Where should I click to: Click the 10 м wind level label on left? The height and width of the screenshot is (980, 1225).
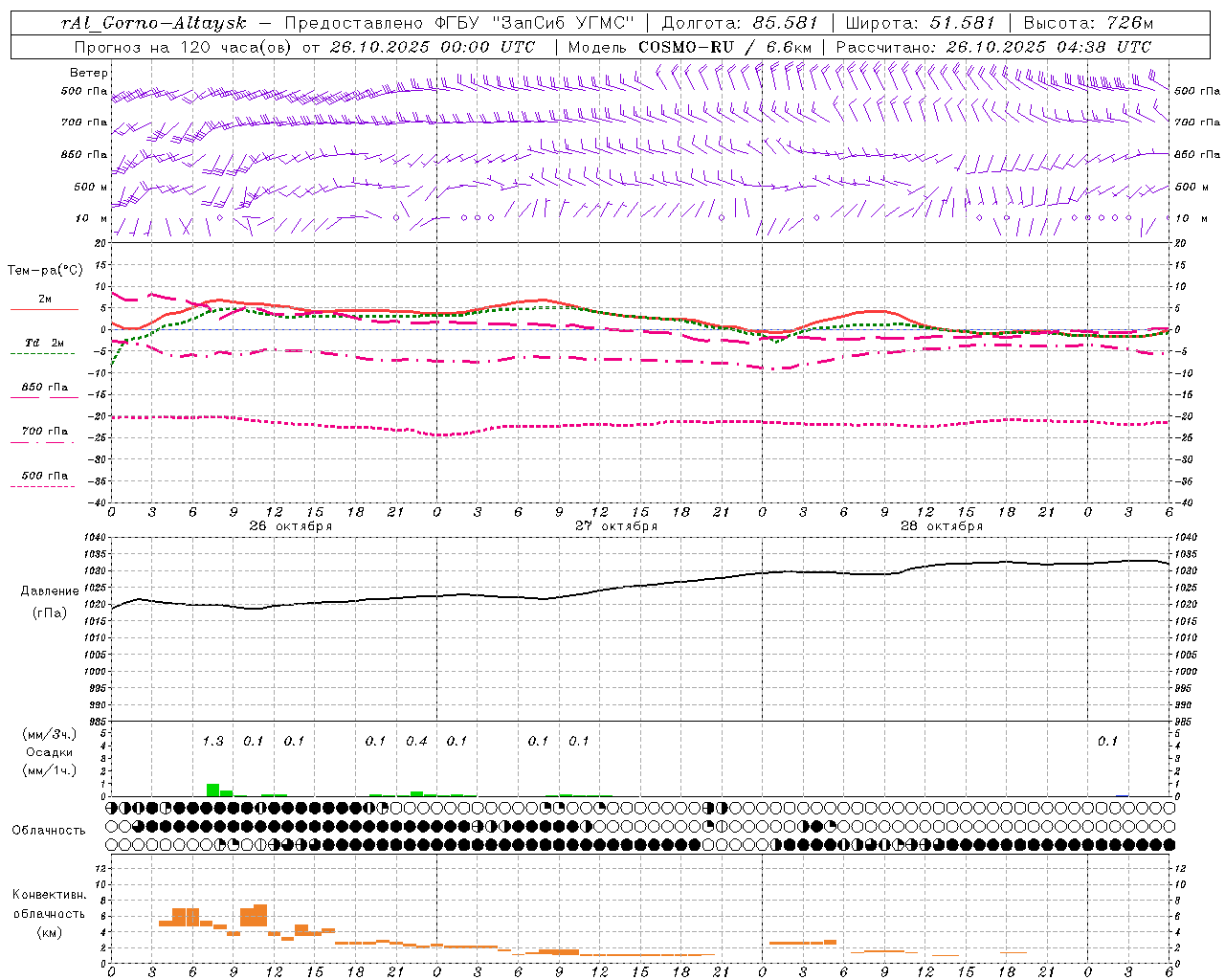91,218
